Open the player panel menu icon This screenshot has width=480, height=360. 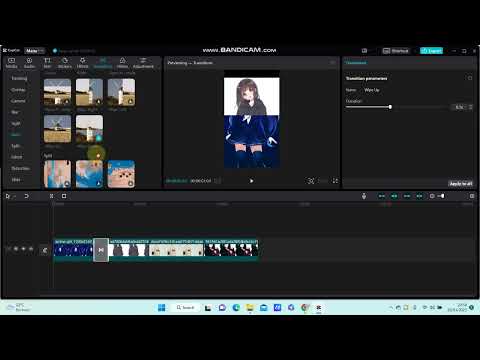point(333,62)
